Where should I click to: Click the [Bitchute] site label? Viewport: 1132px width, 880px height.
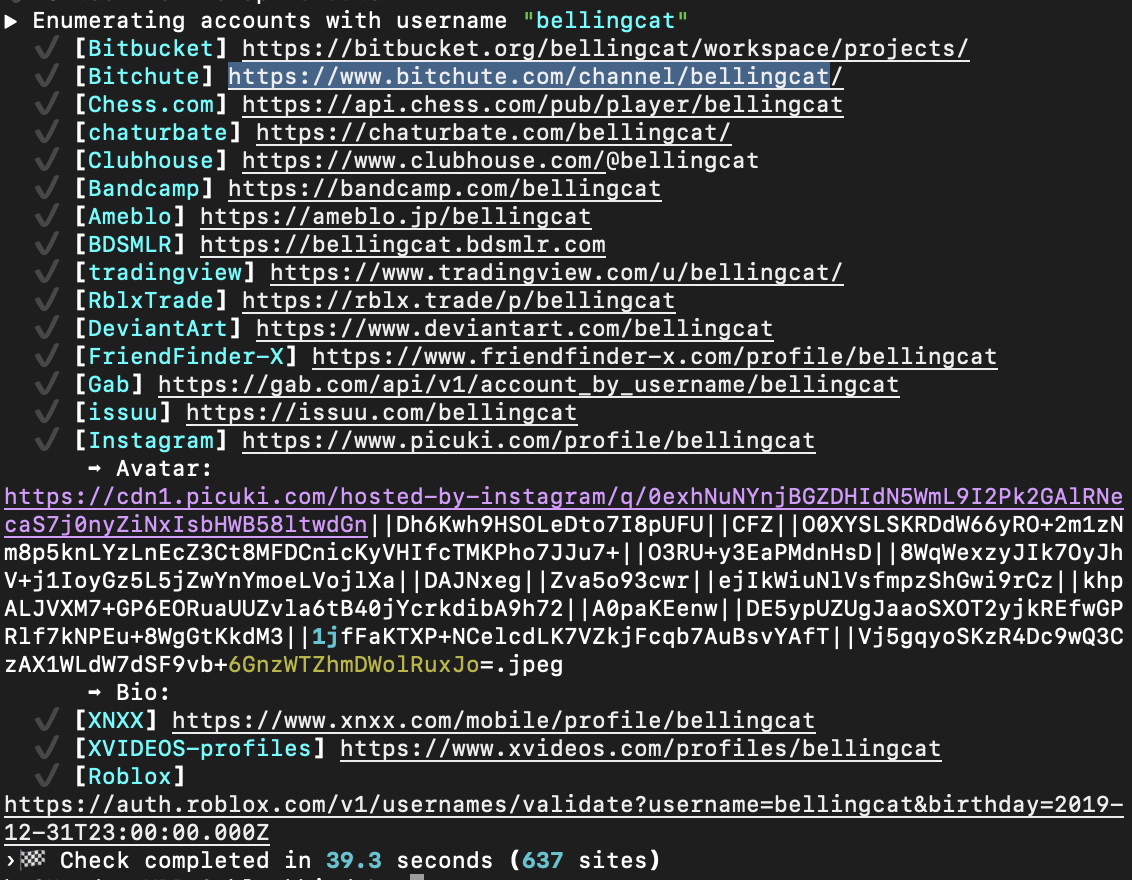point(144,77)
